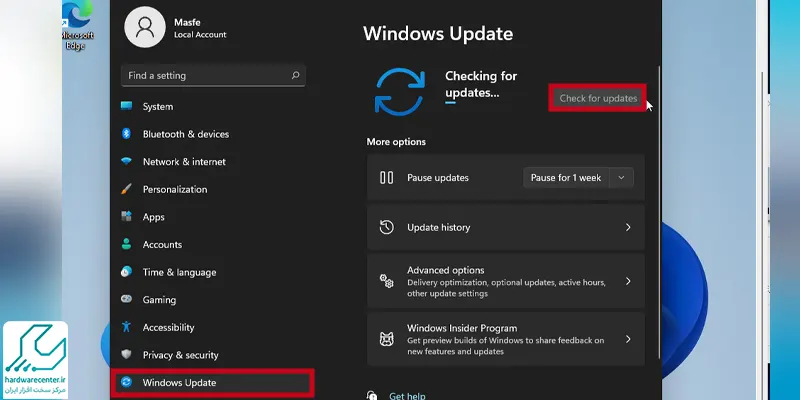Open the Get help link

point(407,395)
